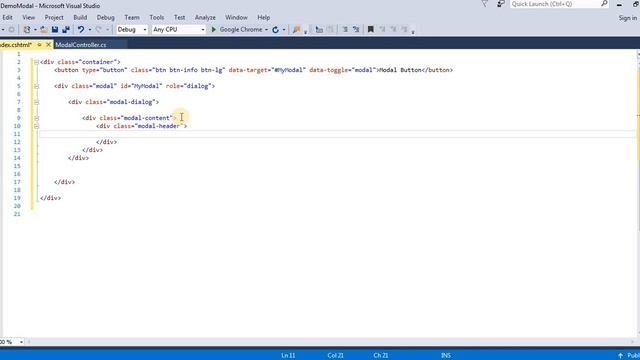The image size is (640, 360).
Task: Open the Help menu
Action: [263, 18]
